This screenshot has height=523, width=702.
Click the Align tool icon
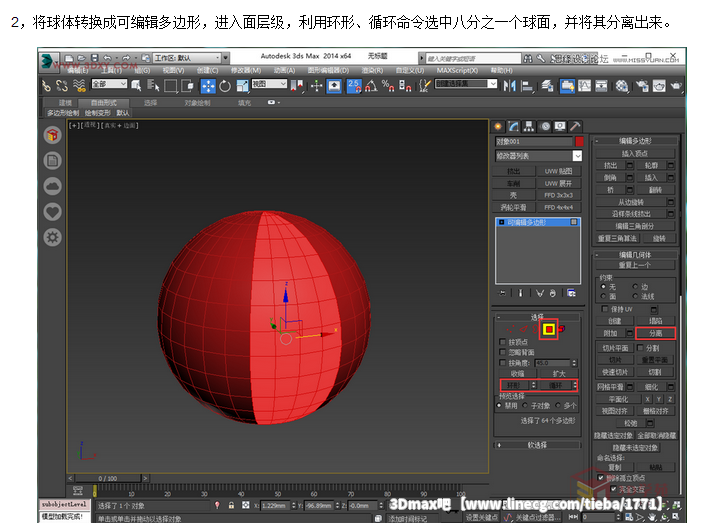[x=527, y=86]
